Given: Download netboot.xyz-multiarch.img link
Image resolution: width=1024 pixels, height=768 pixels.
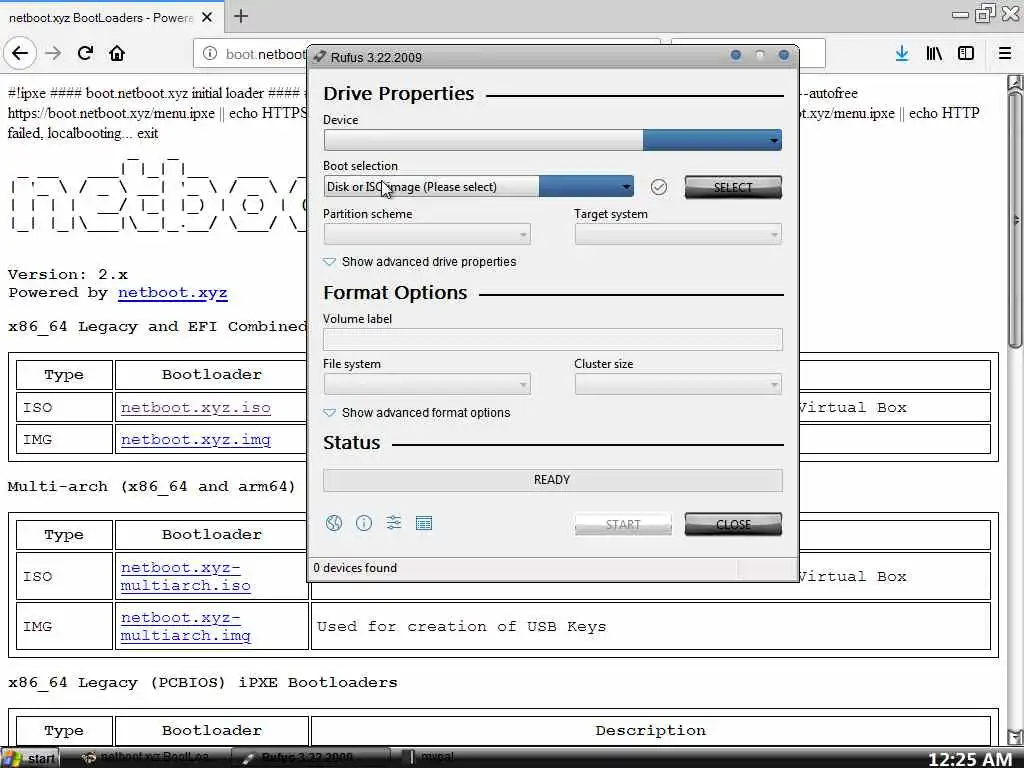Looking at the screenshot, I should (185, 626).
